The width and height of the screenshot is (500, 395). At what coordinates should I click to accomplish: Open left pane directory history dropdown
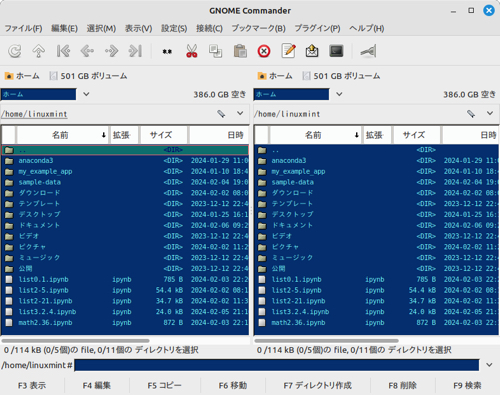tap(240, 114)
